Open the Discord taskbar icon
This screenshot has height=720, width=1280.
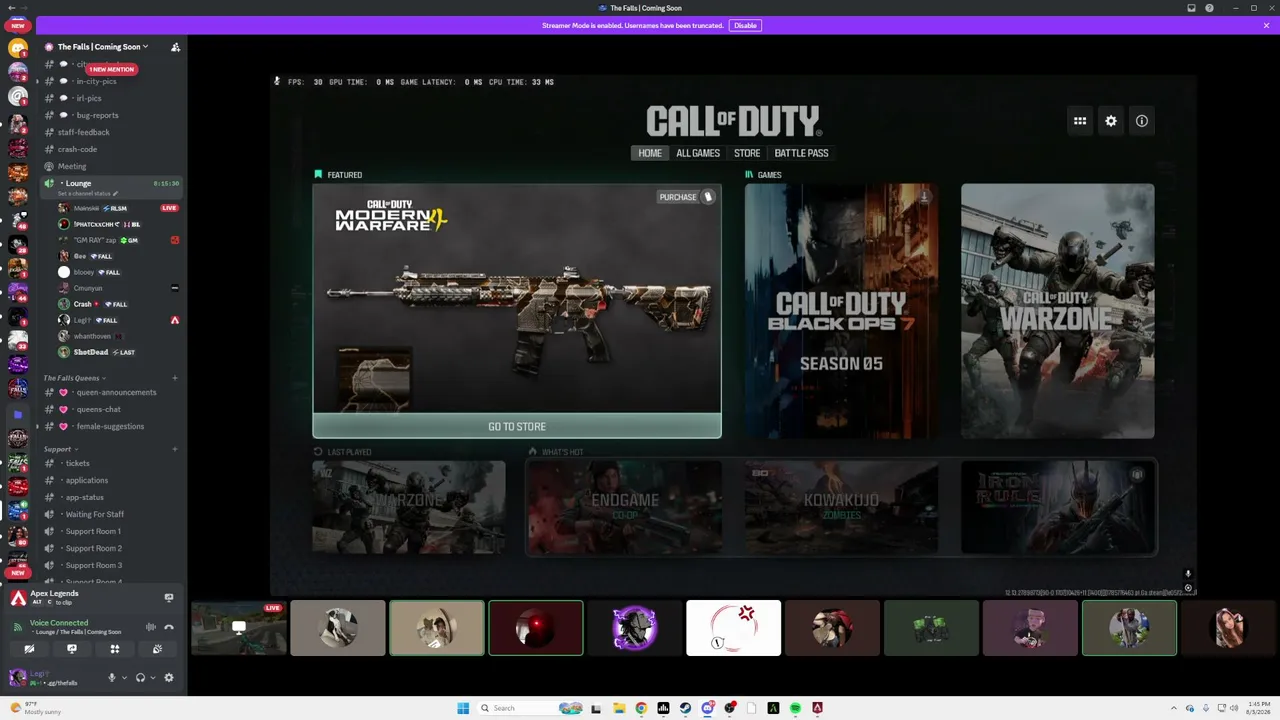pos(707,708)
